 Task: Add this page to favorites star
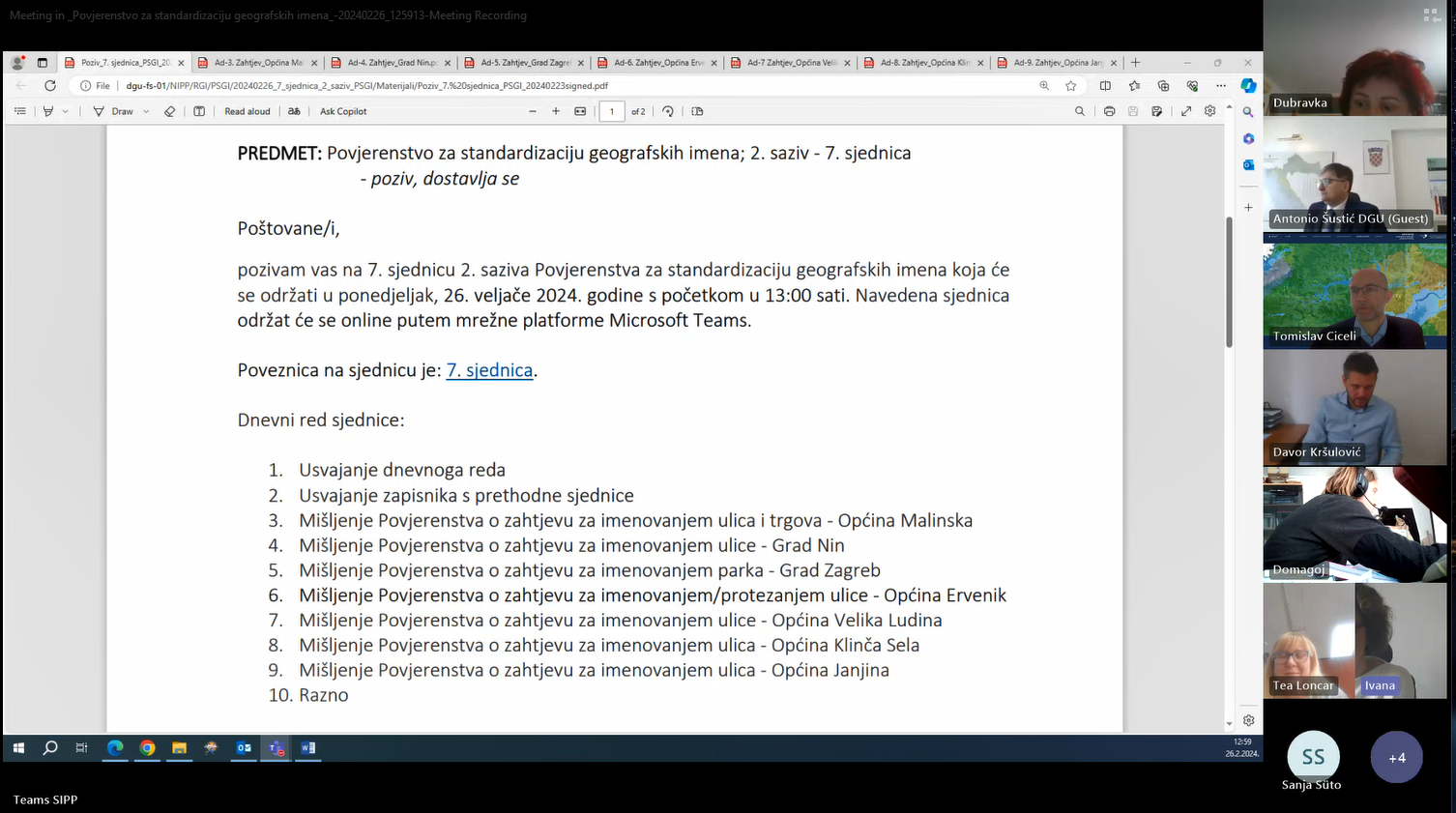point(1071,86)
